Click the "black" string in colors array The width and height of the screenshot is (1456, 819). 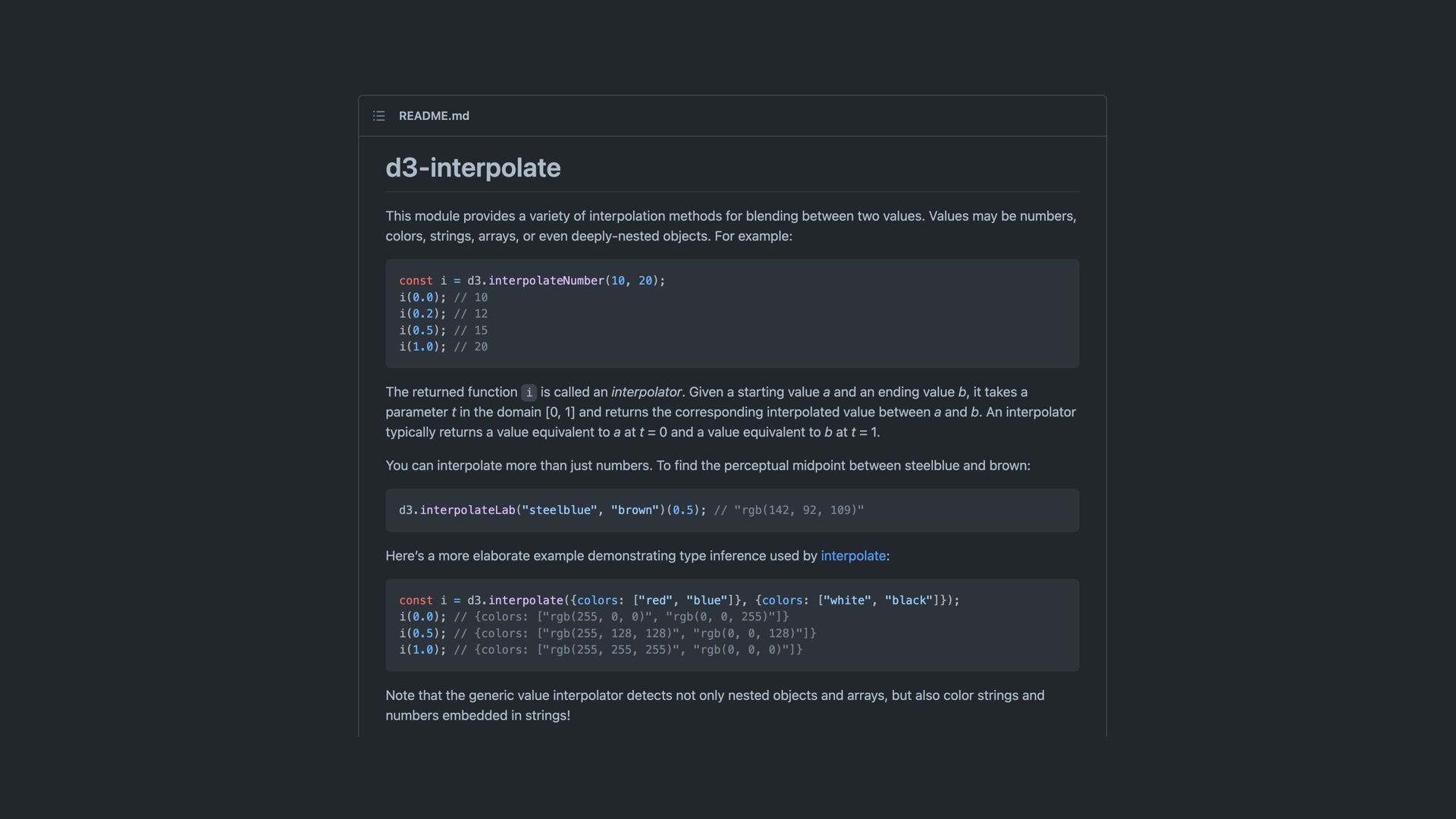pos(908,601)
